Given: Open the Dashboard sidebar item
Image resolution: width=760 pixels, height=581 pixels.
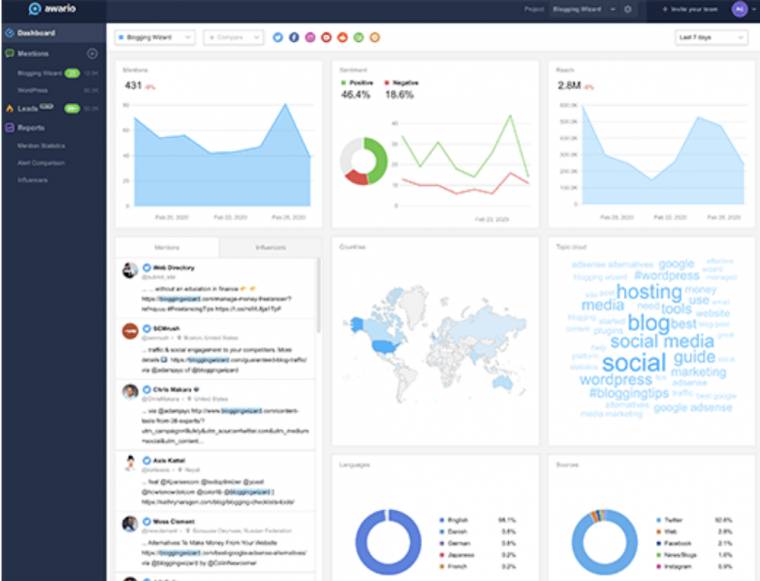Looking at the screenshot, I should coord(53,33).
